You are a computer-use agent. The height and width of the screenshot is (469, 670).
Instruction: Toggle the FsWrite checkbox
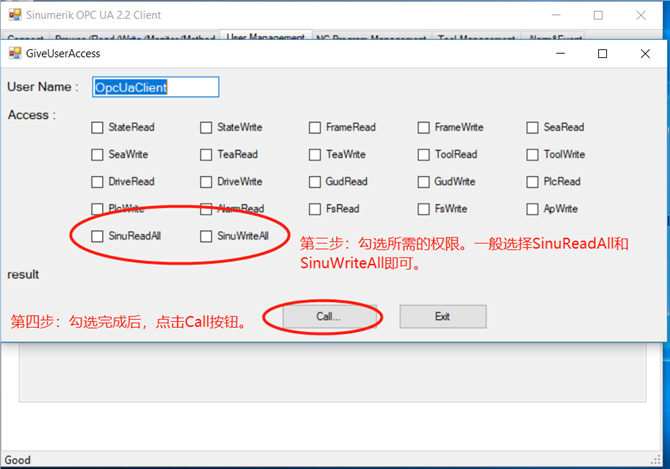pyautogui.click(x=423, y=209)
